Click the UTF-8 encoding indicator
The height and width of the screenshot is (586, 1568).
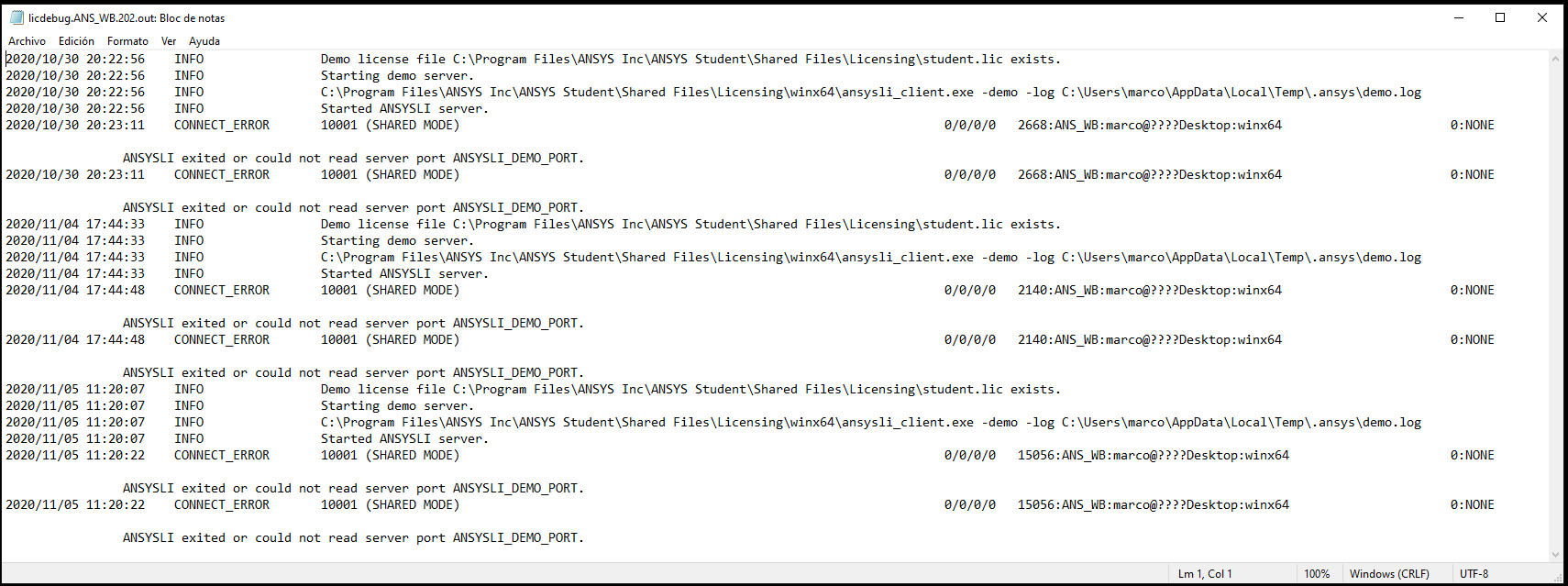click(x=1474, y=574)
